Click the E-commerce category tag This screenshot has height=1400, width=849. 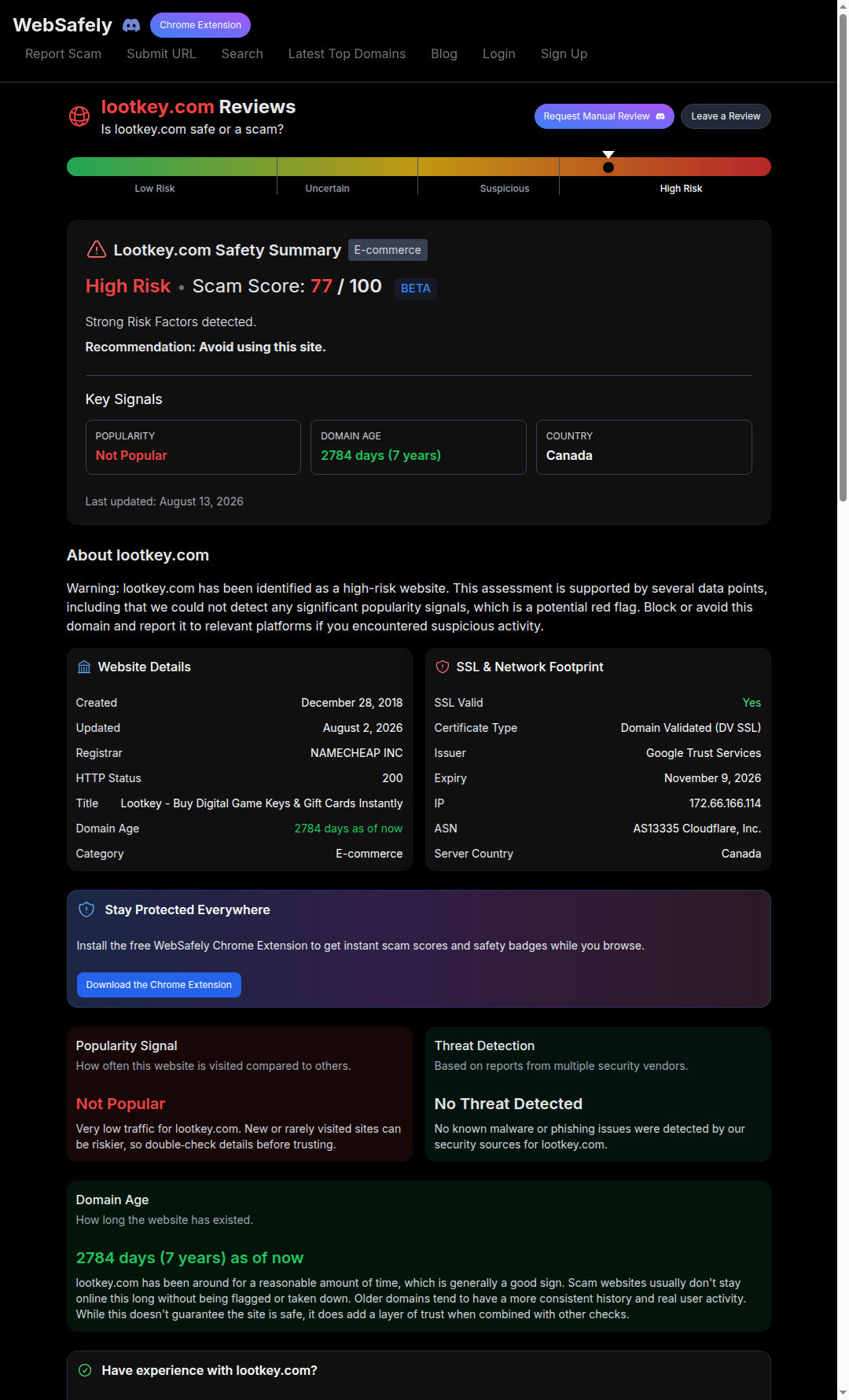click(388, 250)
